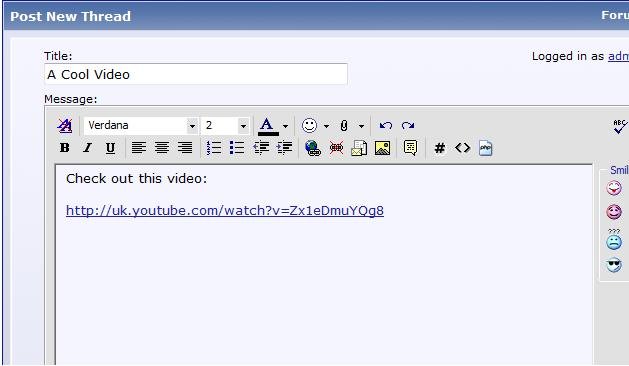Screen dimensions: 629x366
Task: Insert the cool sunglasses smiley
Action: [614, 265]
